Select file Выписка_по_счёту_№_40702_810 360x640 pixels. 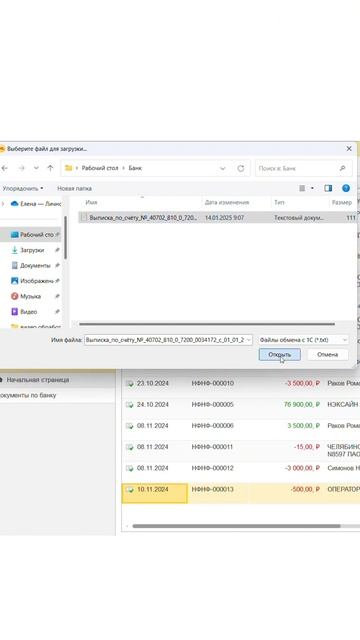click(x=143, y=218)
